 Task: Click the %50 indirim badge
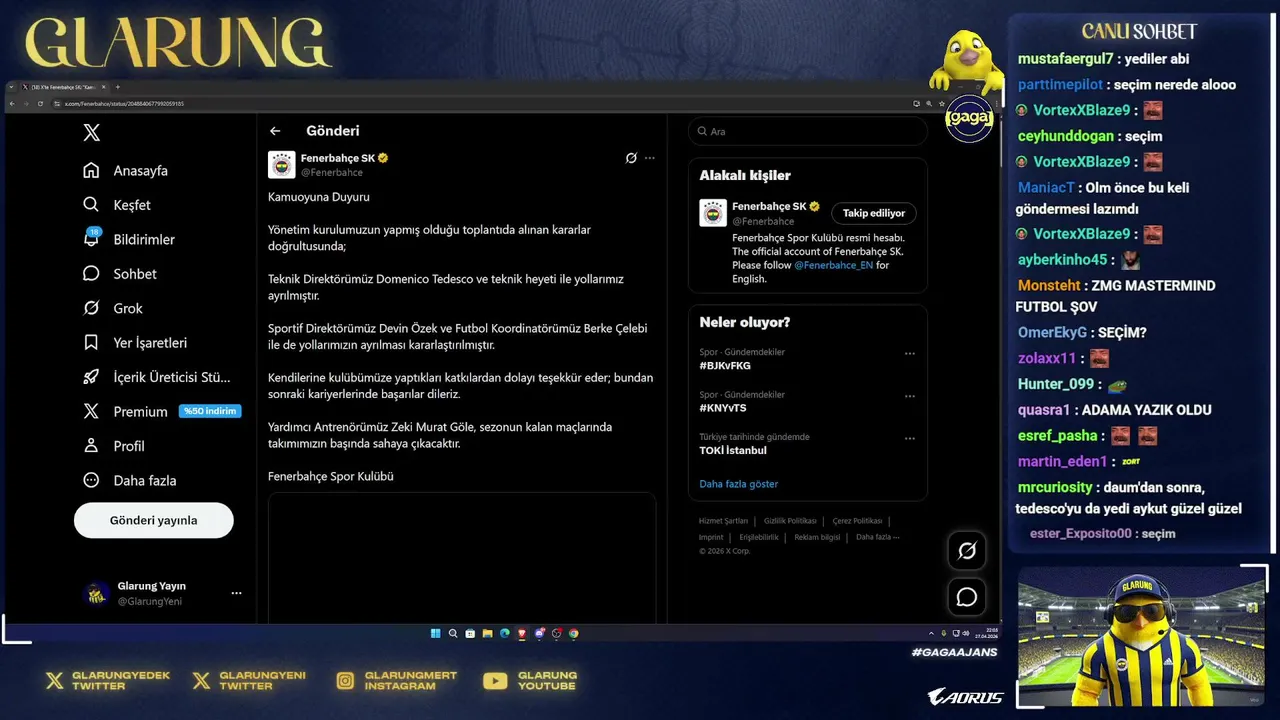(x=210, y=411)
